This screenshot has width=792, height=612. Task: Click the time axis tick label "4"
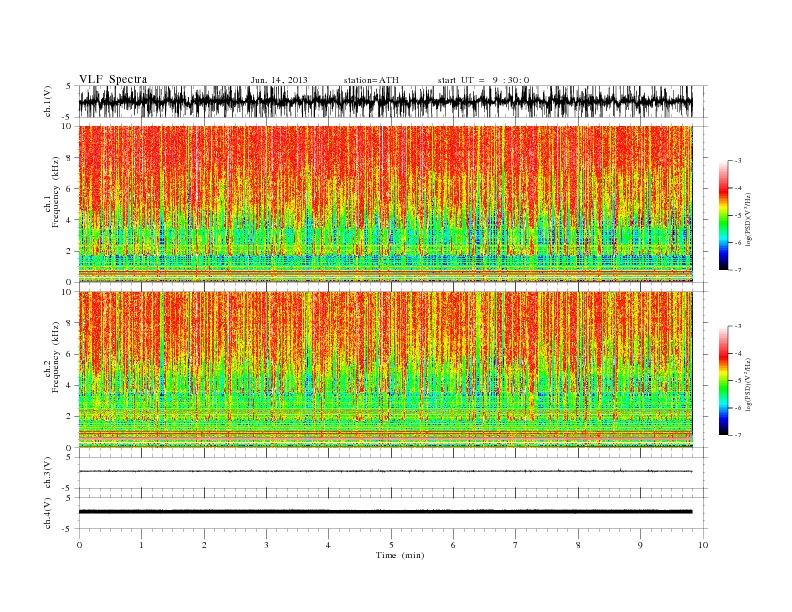(328, 545)
